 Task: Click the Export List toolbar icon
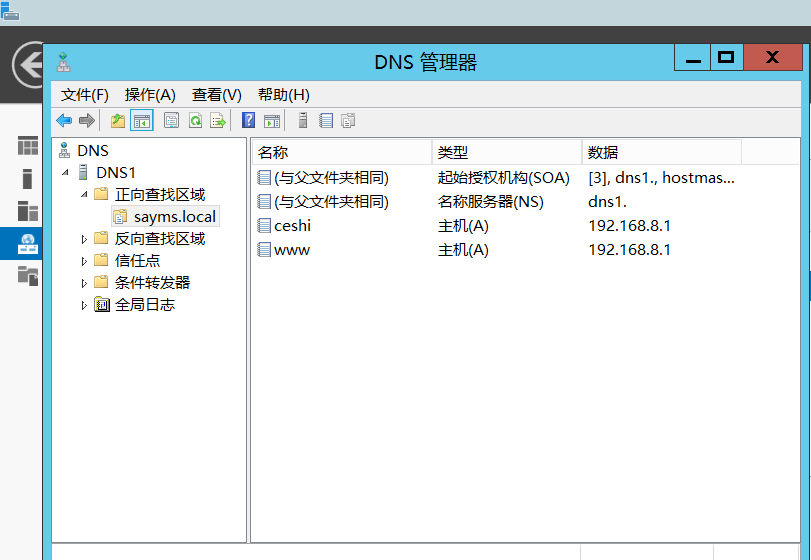click(x=218, y=121)
